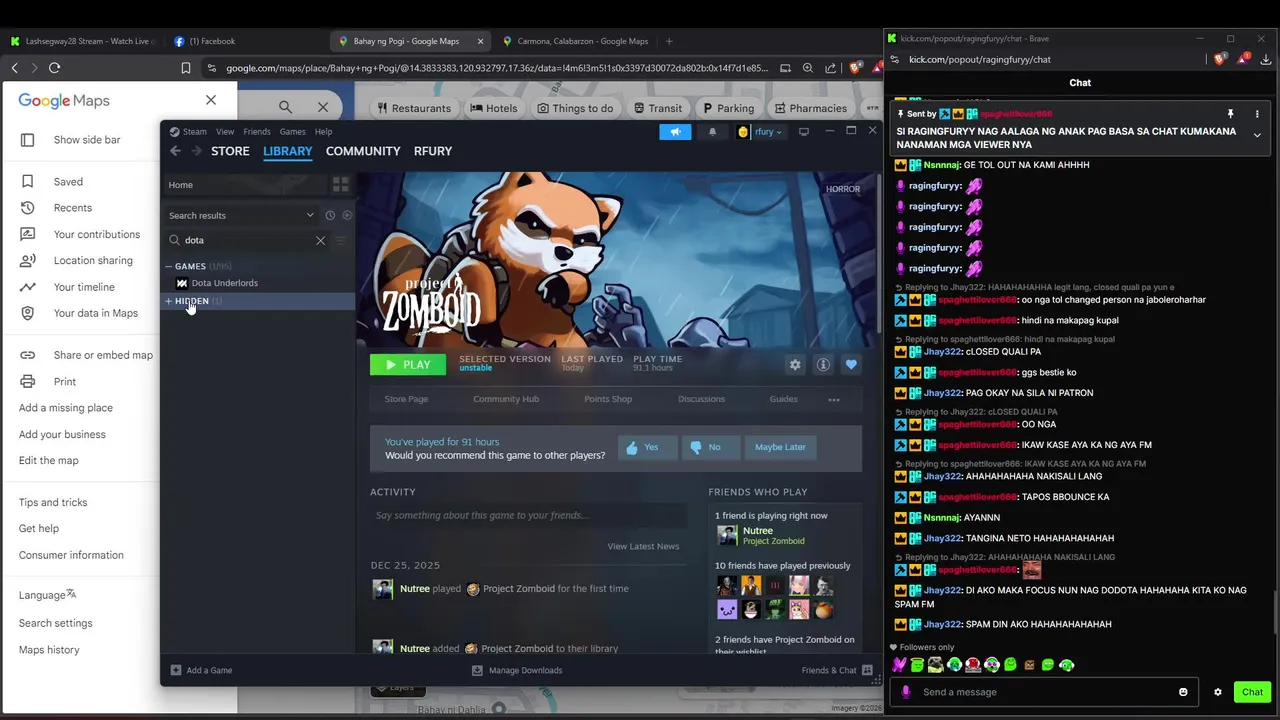
Task: Open Project Zomboid Store Page link
Action: [406, 399]
